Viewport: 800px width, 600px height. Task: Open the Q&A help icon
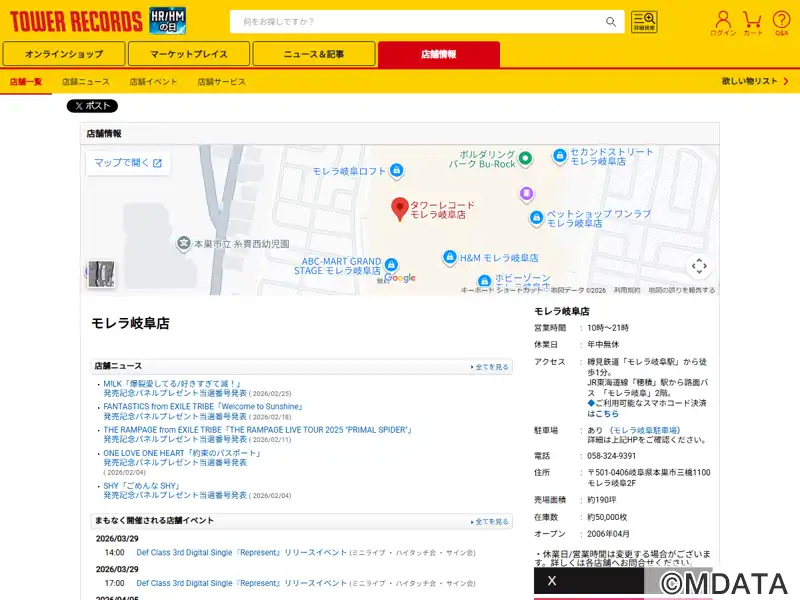pyautogui.click(x=781, y=22)
